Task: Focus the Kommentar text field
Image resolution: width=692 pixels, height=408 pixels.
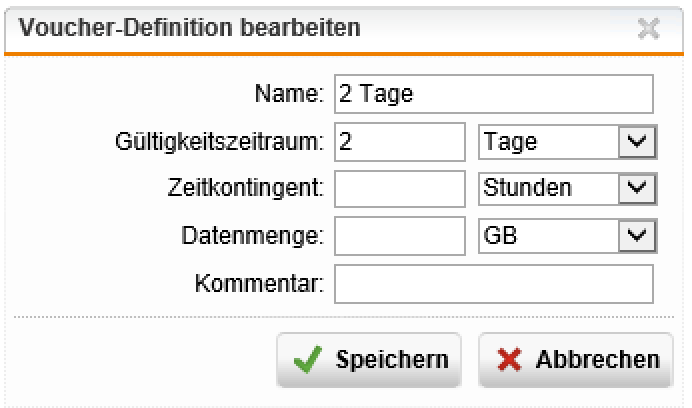Action: click(493, 283)
